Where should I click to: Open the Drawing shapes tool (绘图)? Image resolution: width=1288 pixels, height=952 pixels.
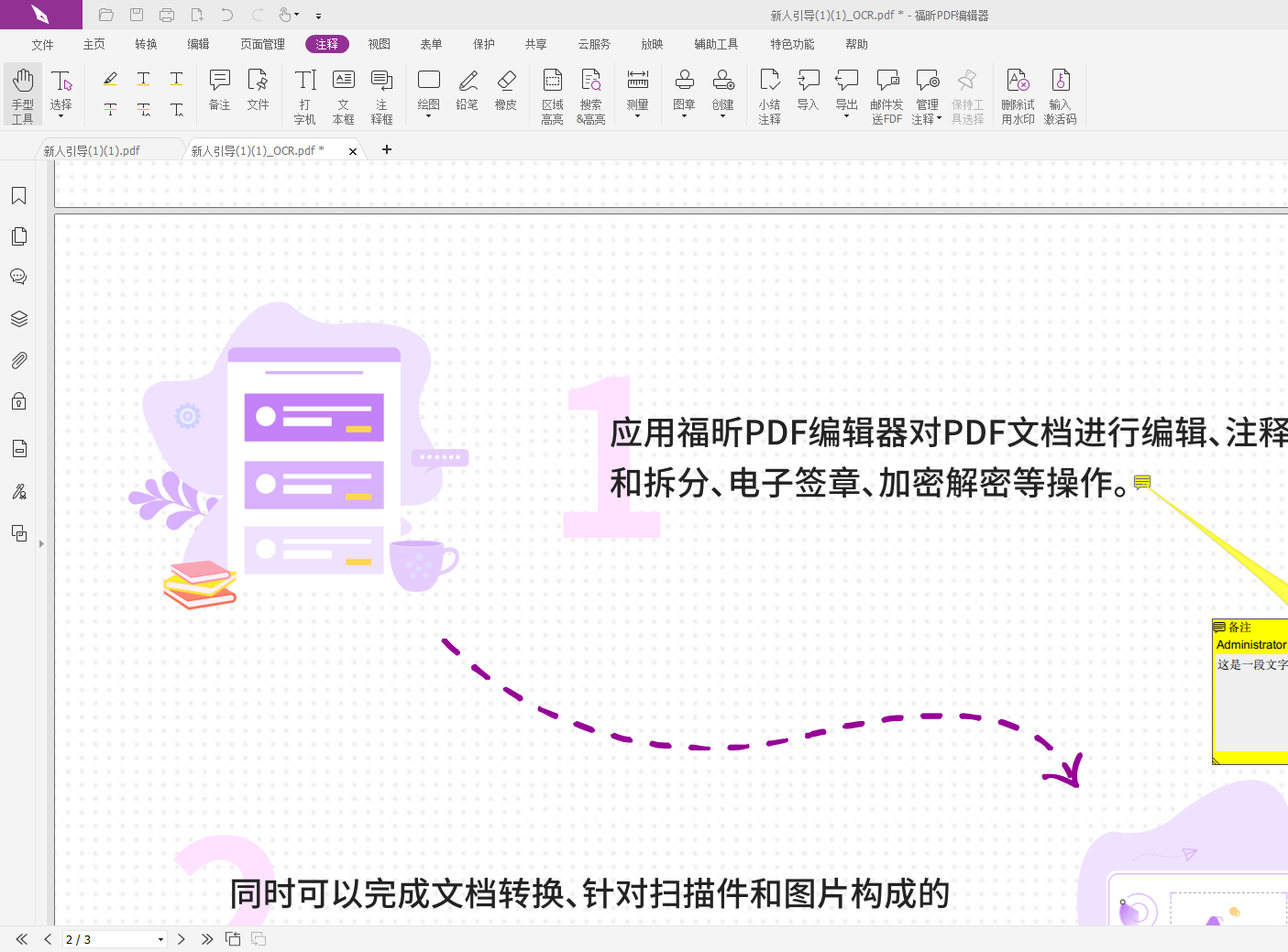pos(429,88)
